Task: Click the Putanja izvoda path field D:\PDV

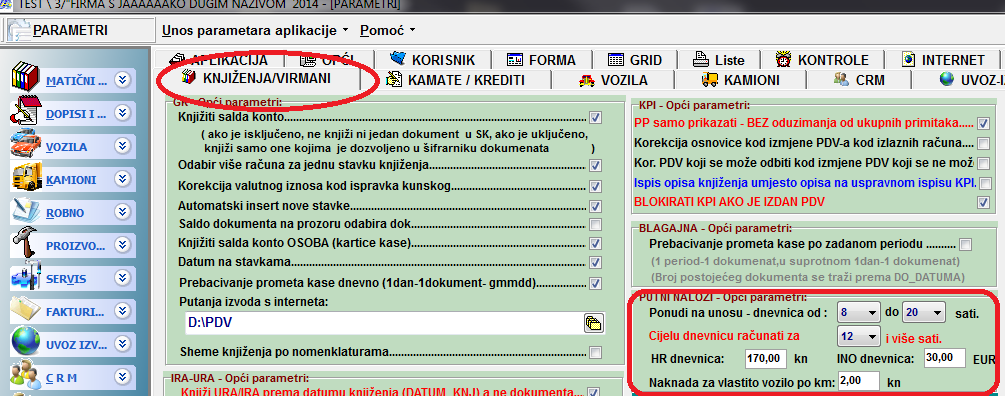Action: (383, 324)
